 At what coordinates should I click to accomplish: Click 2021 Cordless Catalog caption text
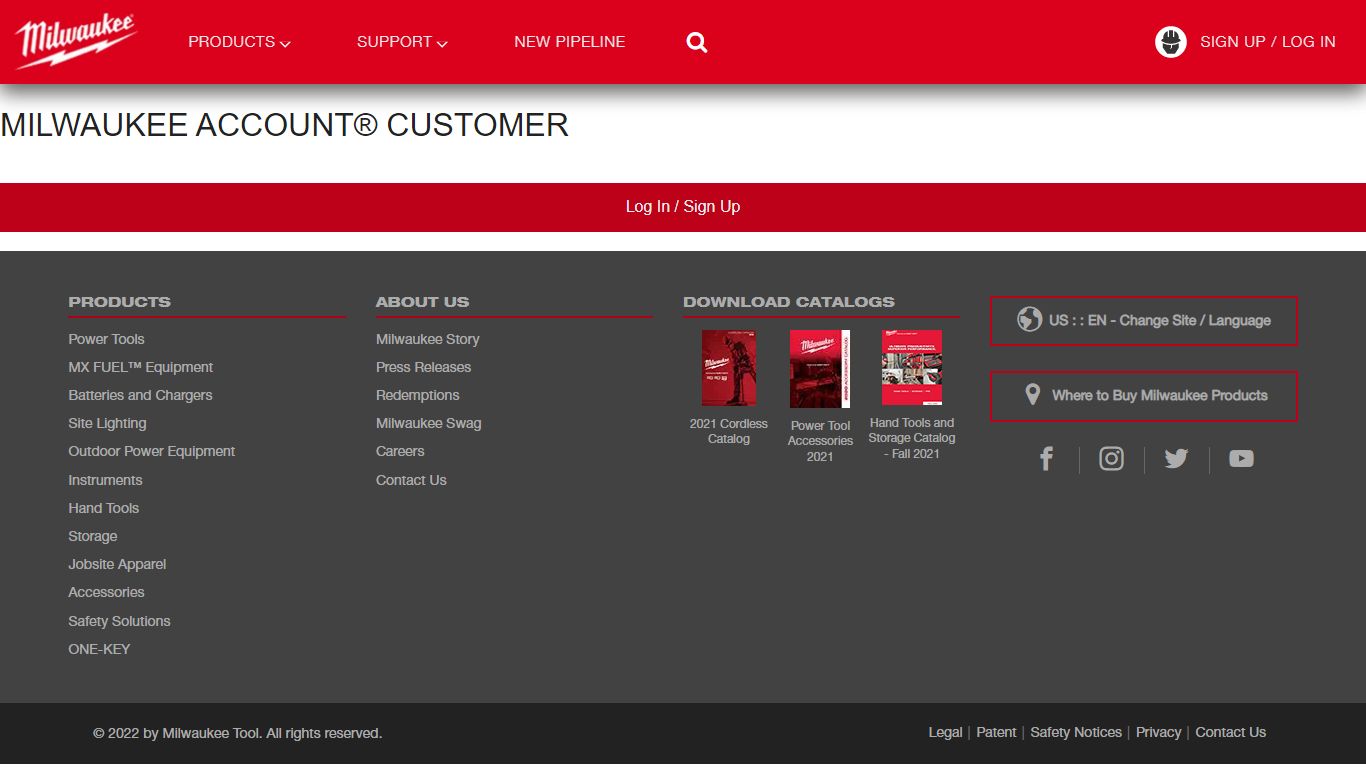coord(729,431)
